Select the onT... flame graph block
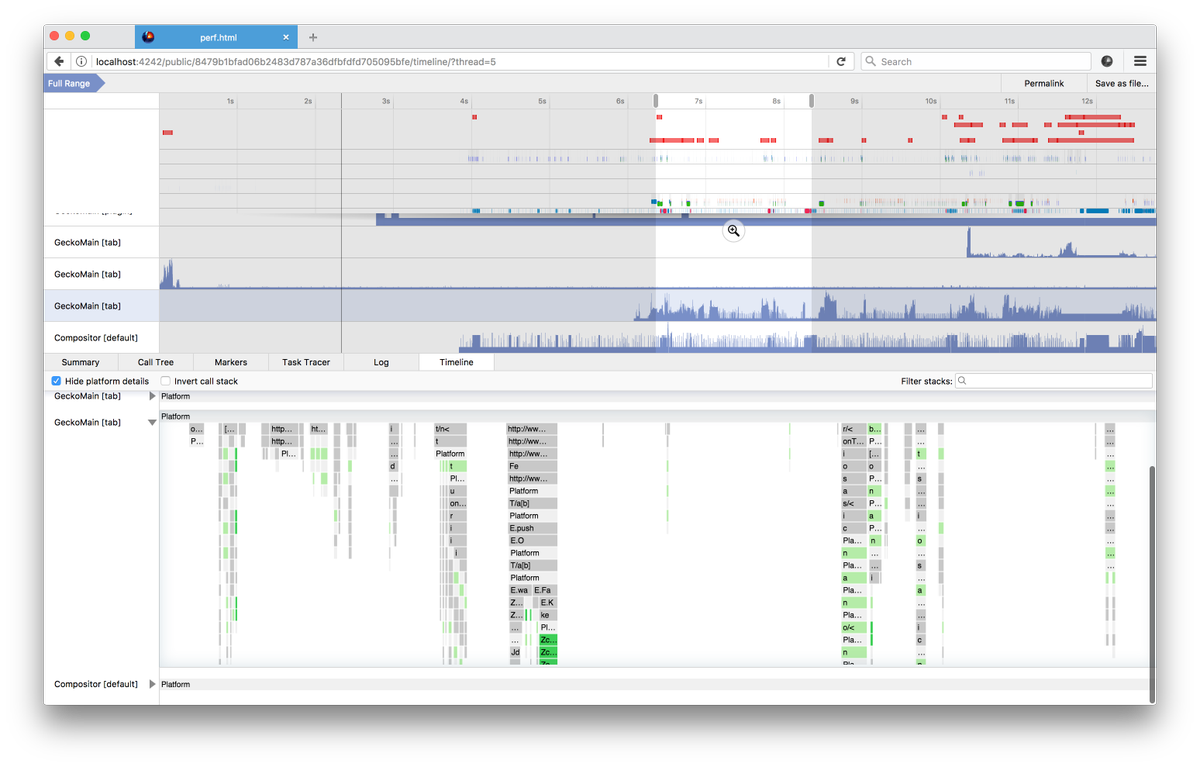The width and height of the screenshot is (1200, 767). pos(853,441)
